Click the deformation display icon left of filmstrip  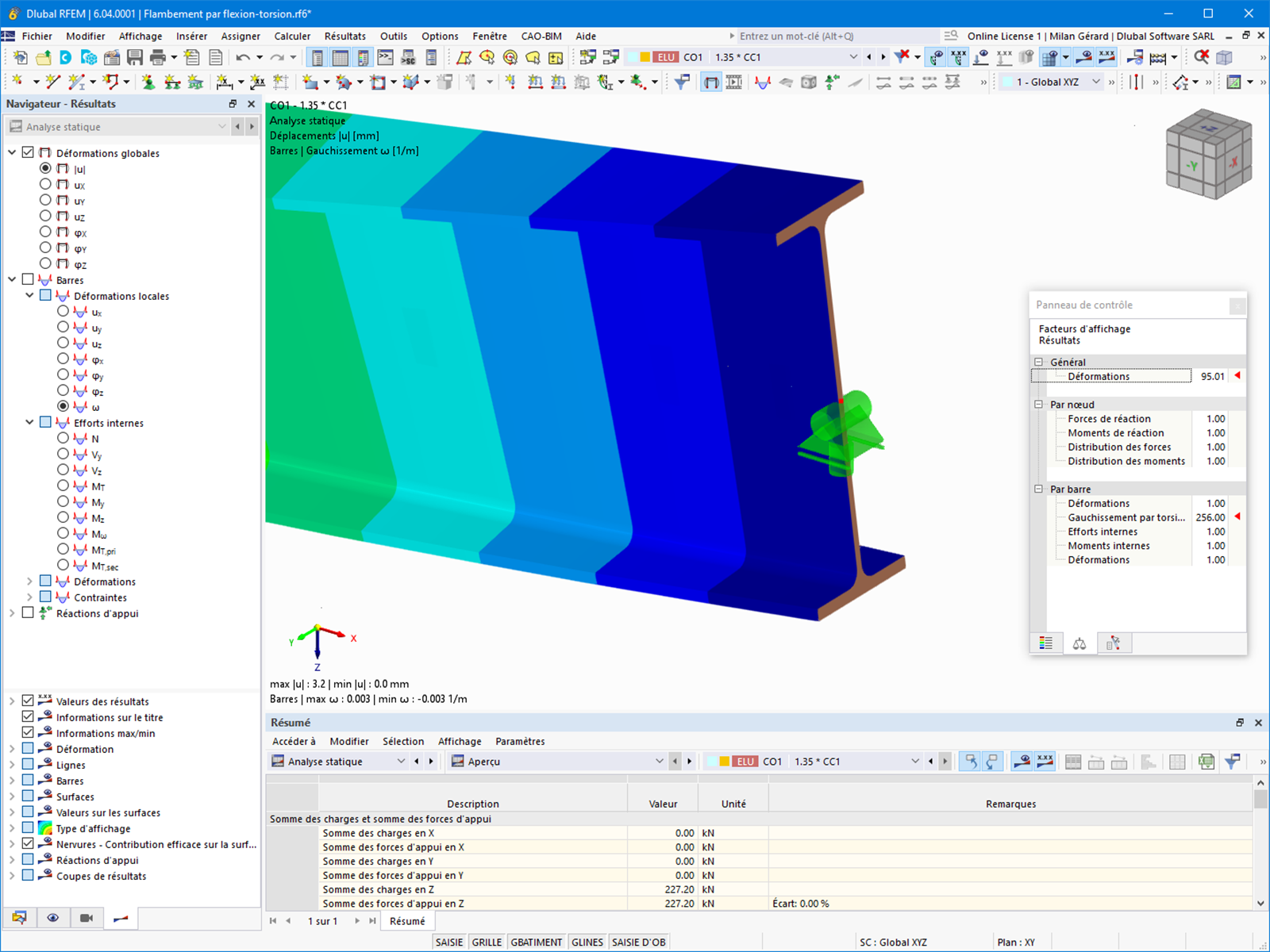pyautogui.click(x=711, y=82)
